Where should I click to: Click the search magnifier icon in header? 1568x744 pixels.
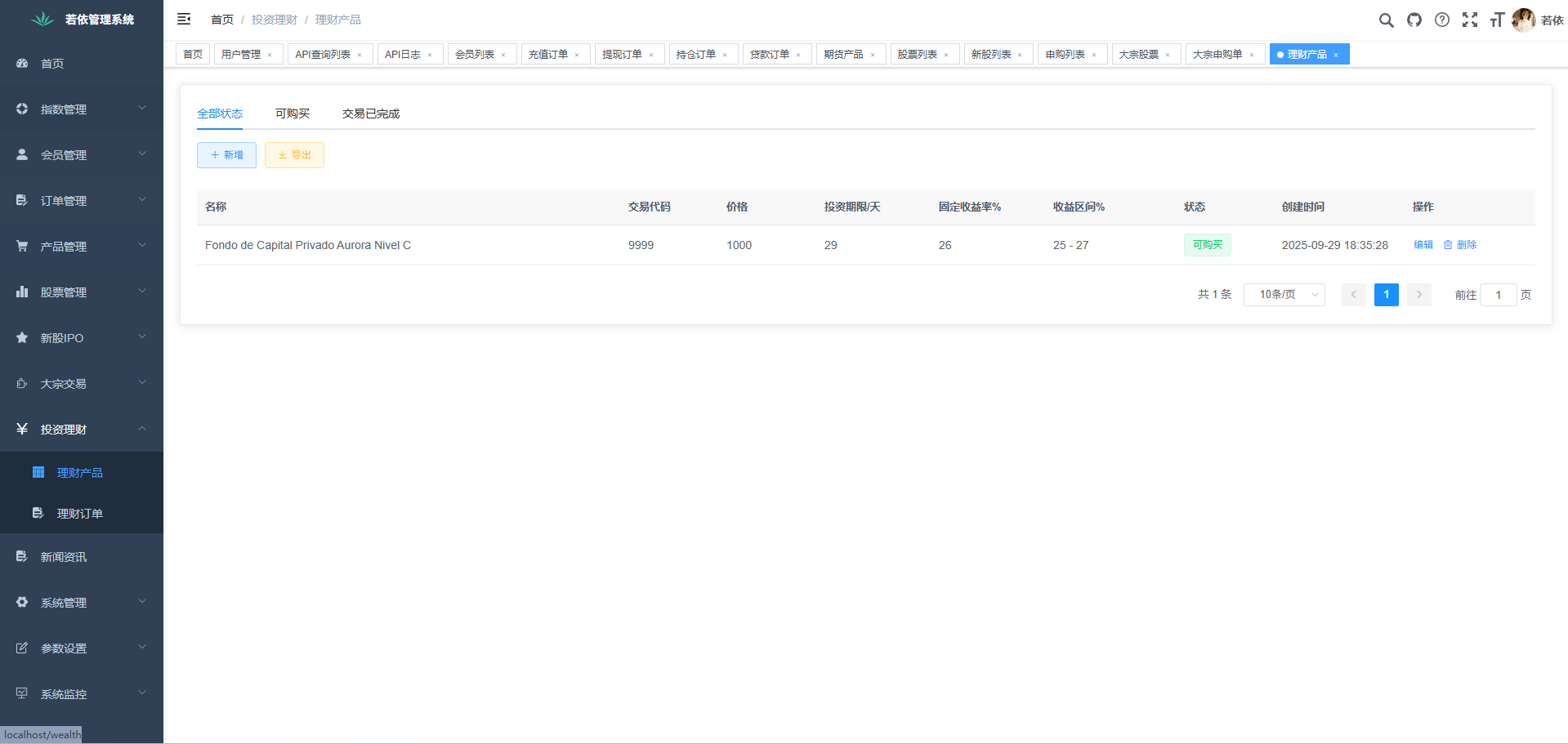click(x=1386, y=20)
